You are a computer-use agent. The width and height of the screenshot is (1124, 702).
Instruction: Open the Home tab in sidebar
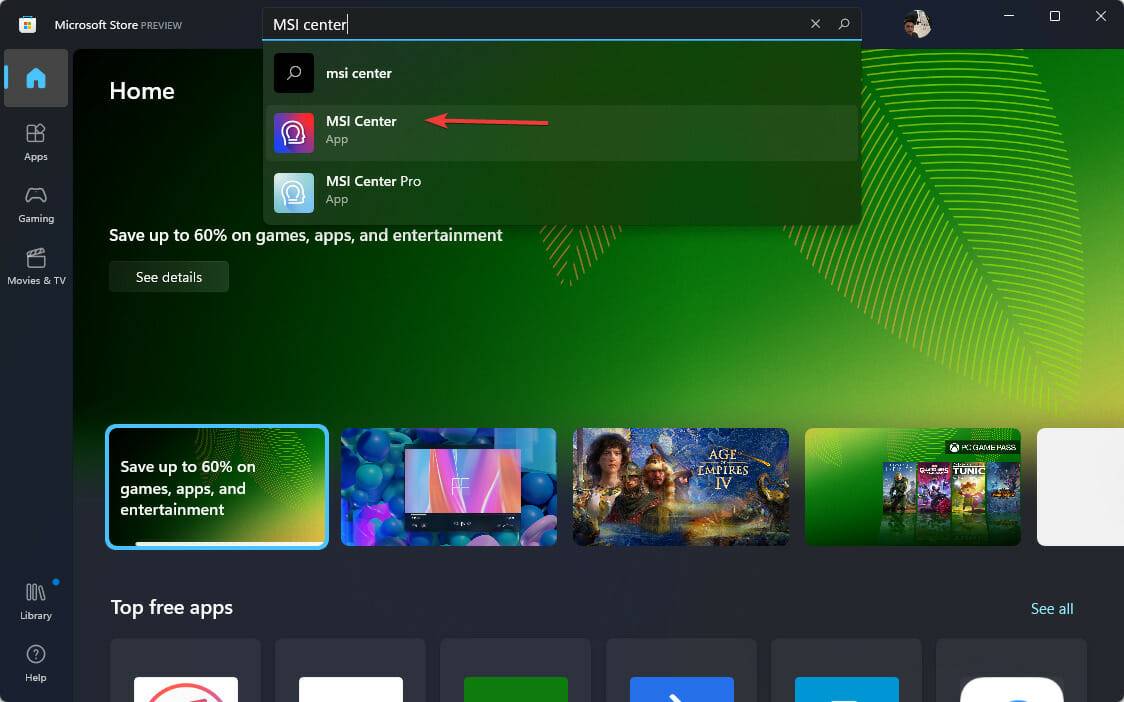point(36,78)
